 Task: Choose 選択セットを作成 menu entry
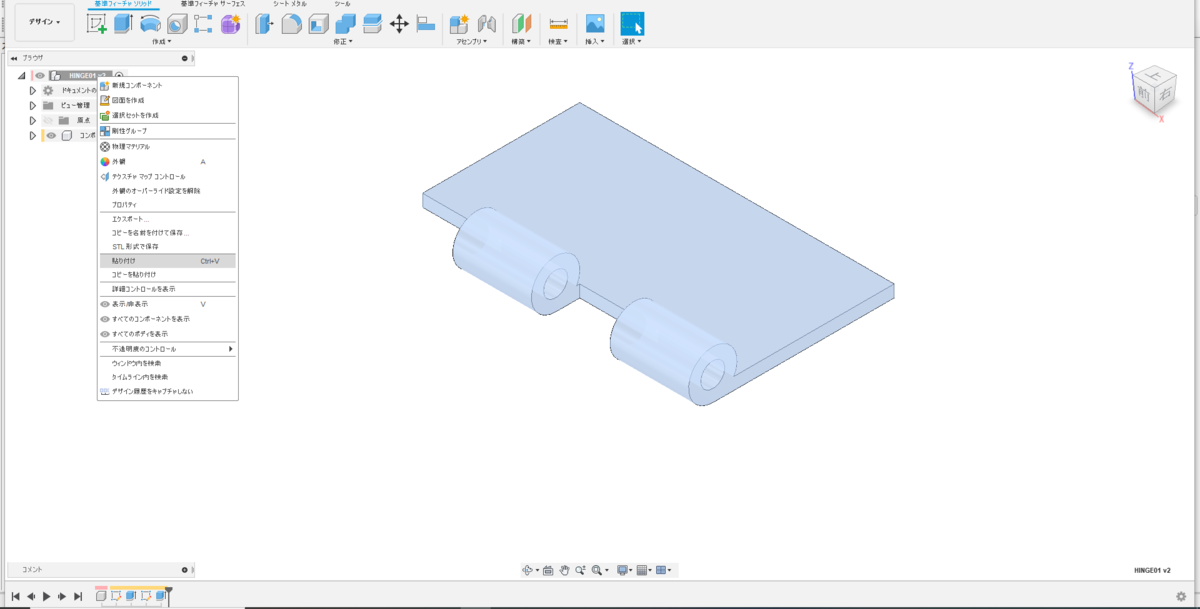(168, 115)
